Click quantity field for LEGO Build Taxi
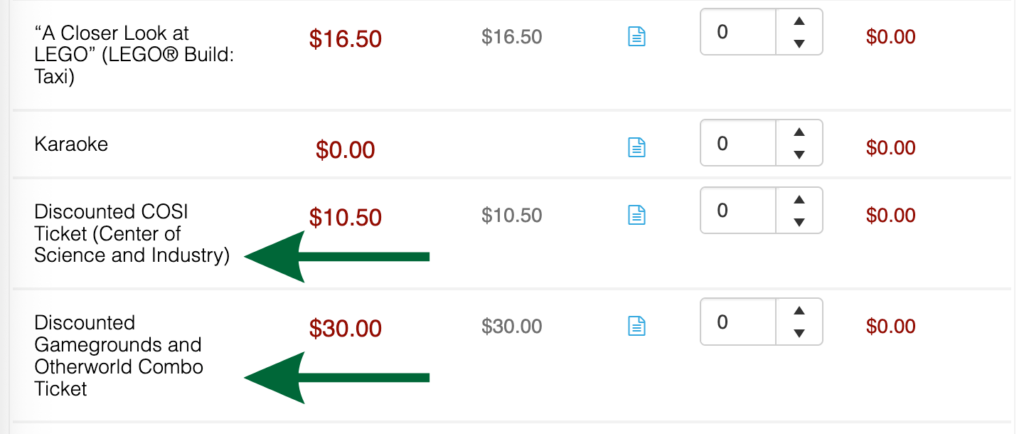Viewport: 1024px width, 434px height. [x=738, y=33]
